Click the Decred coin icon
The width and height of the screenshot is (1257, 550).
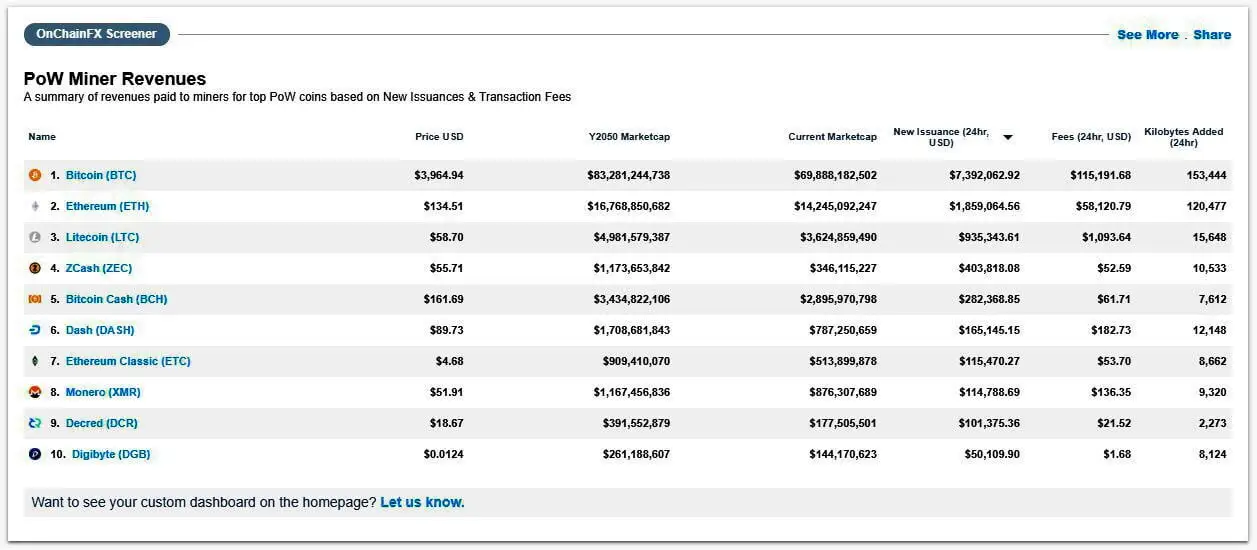click(35, 423)
